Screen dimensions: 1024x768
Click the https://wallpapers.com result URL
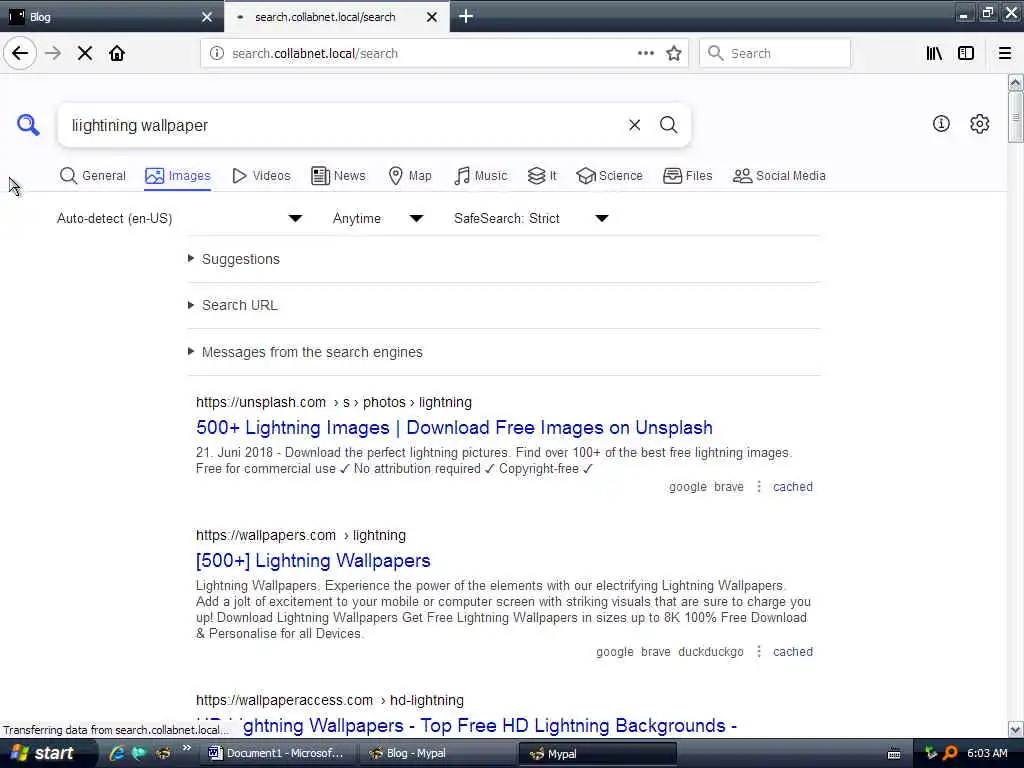tap(300, 536)
